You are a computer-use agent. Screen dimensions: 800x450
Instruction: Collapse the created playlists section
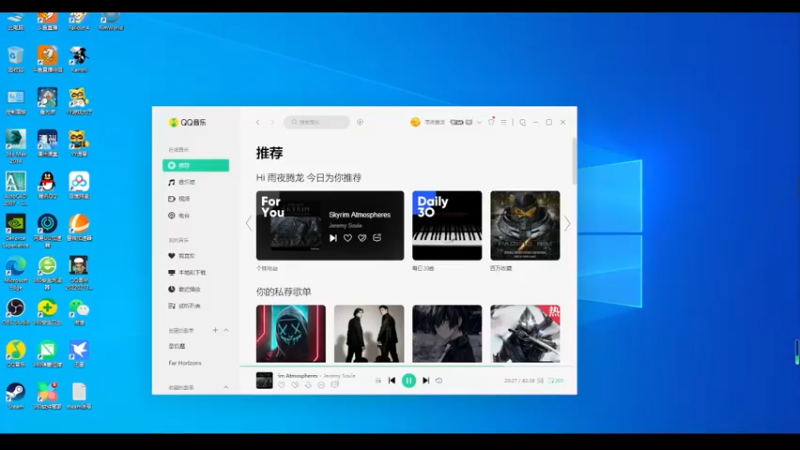pos(226,330)
